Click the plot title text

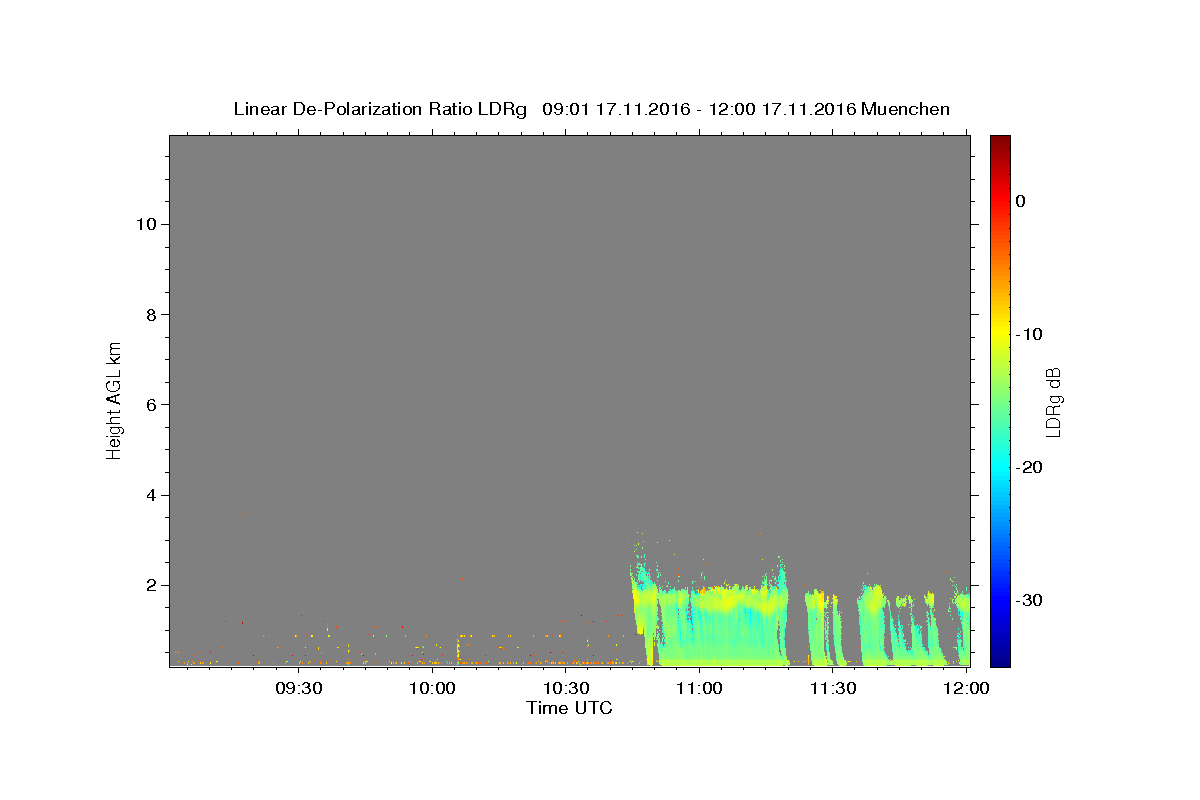[x=591, y=109]
